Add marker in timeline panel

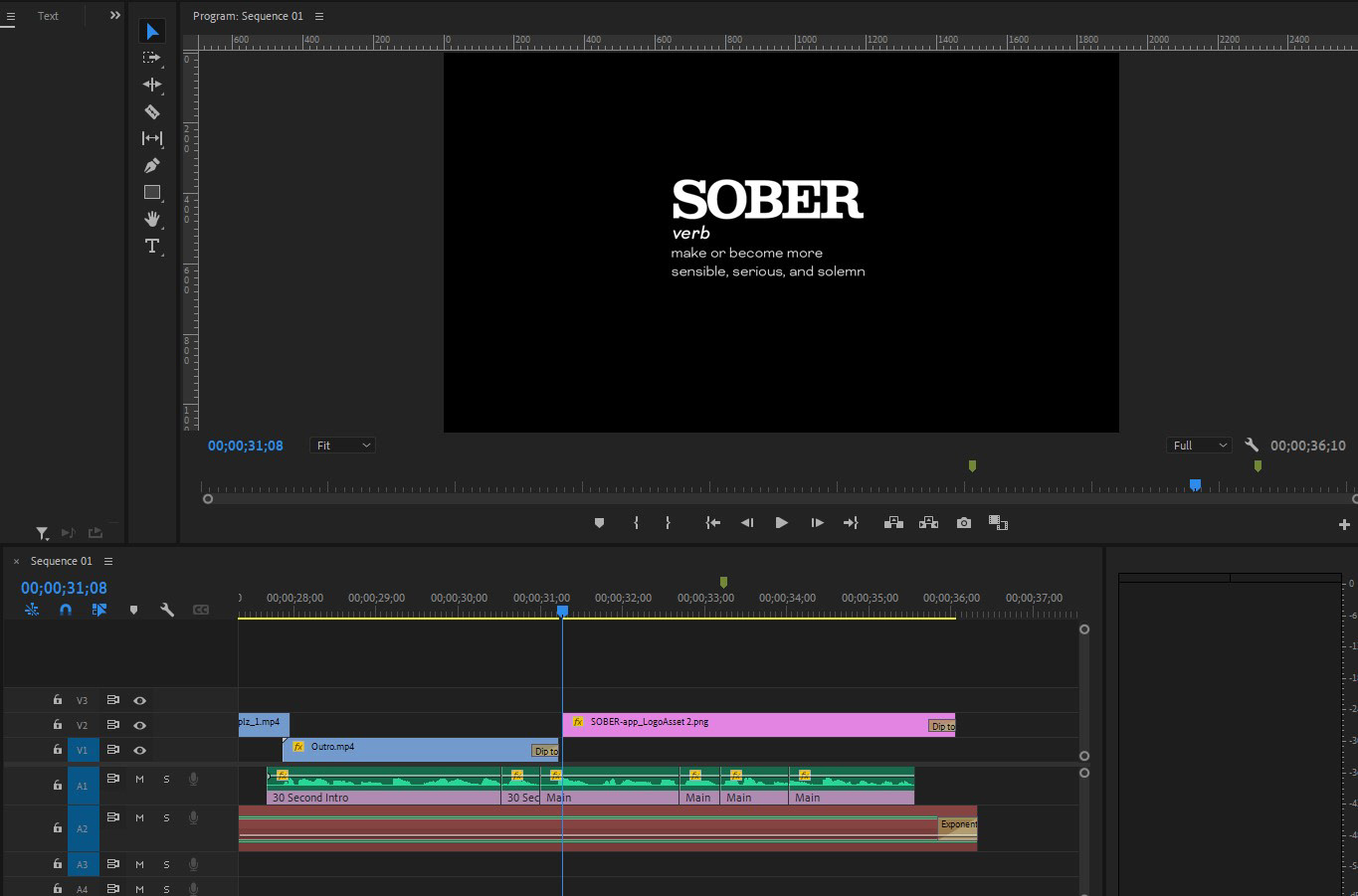click(133, 610)
